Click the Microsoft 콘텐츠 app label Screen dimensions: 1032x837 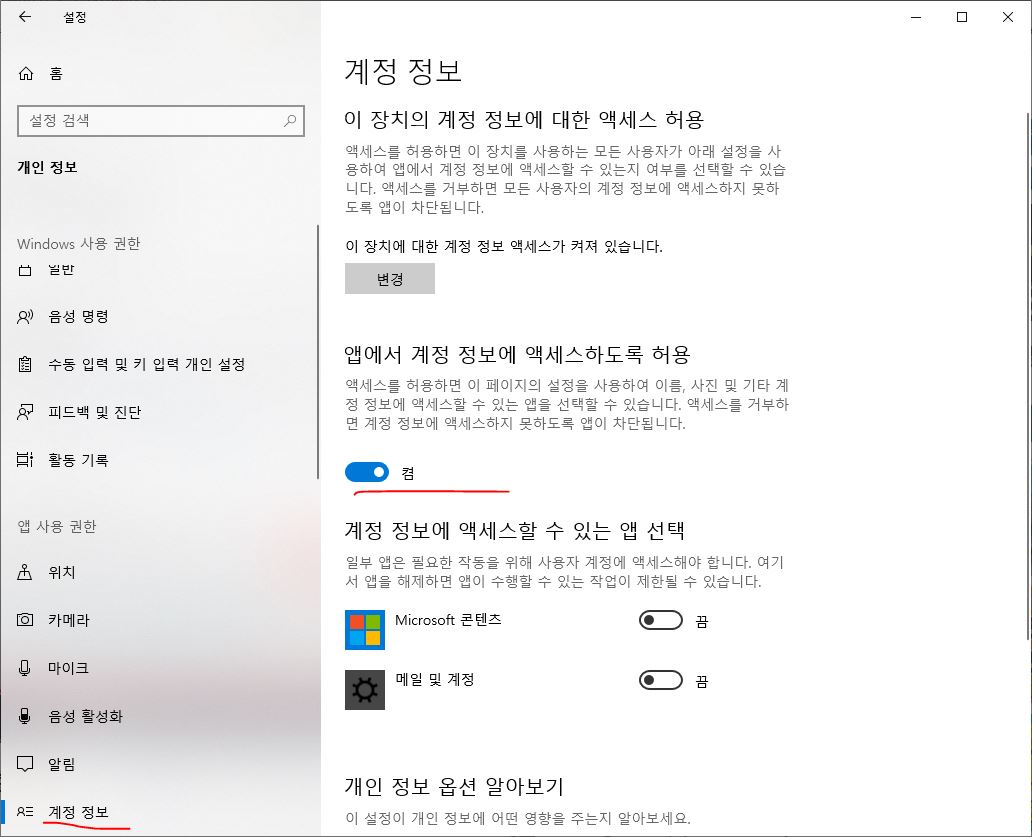pyautogui.click(x=448, y=620)
